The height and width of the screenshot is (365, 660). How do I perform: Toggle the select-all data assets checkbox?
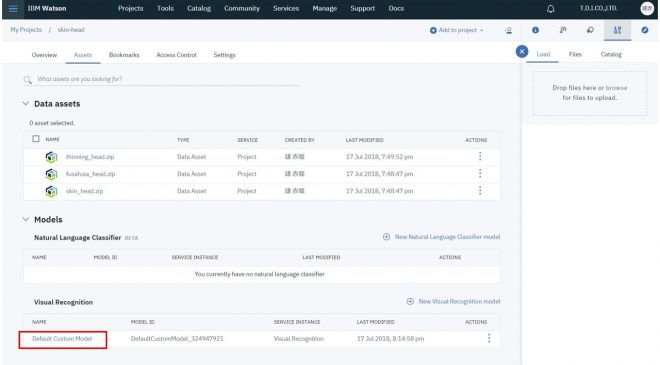(x=36, y=139)
